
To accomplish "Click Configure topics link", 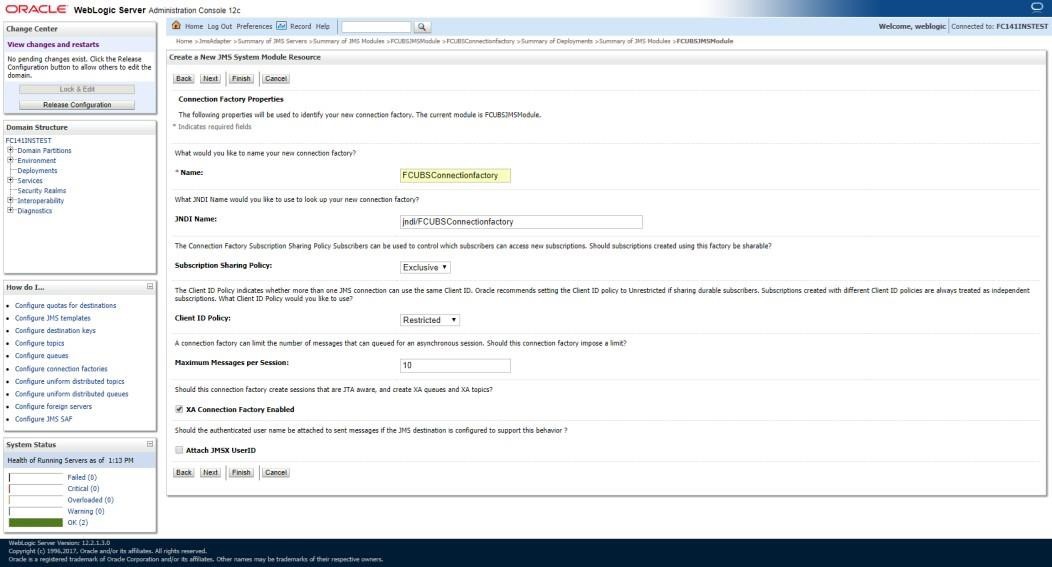I will (40, 343).
